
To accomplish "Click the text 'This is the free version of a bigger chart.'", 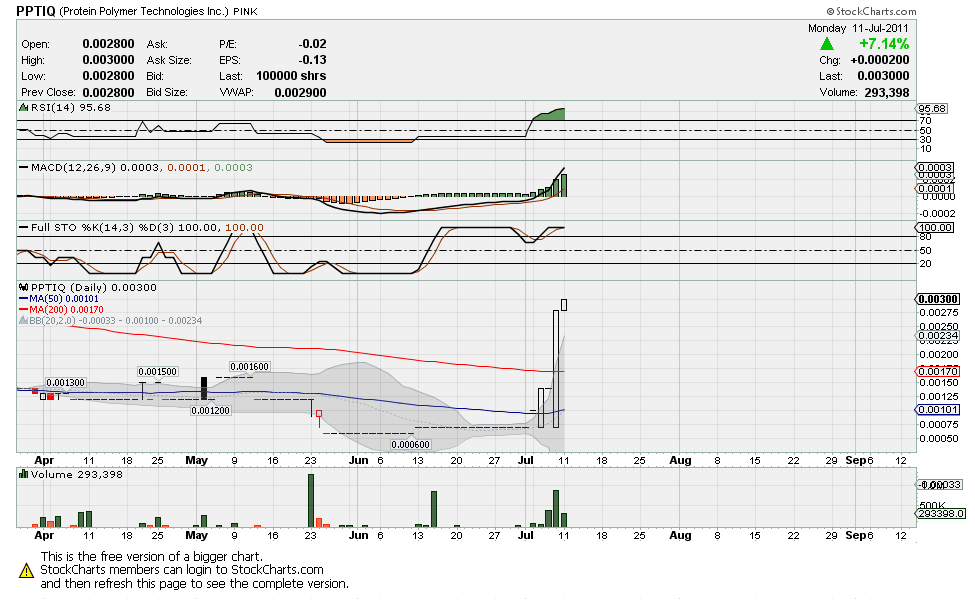I will point(152,556).
